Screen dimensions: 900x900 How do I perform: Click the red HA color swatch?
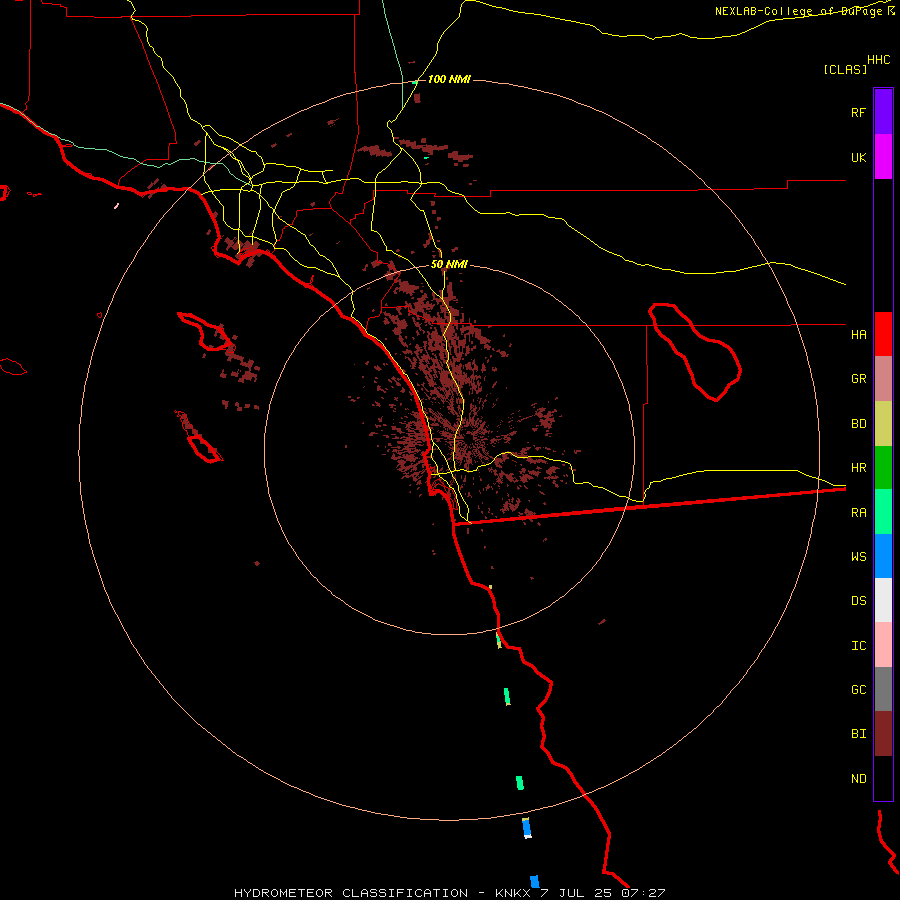point(883,334)
